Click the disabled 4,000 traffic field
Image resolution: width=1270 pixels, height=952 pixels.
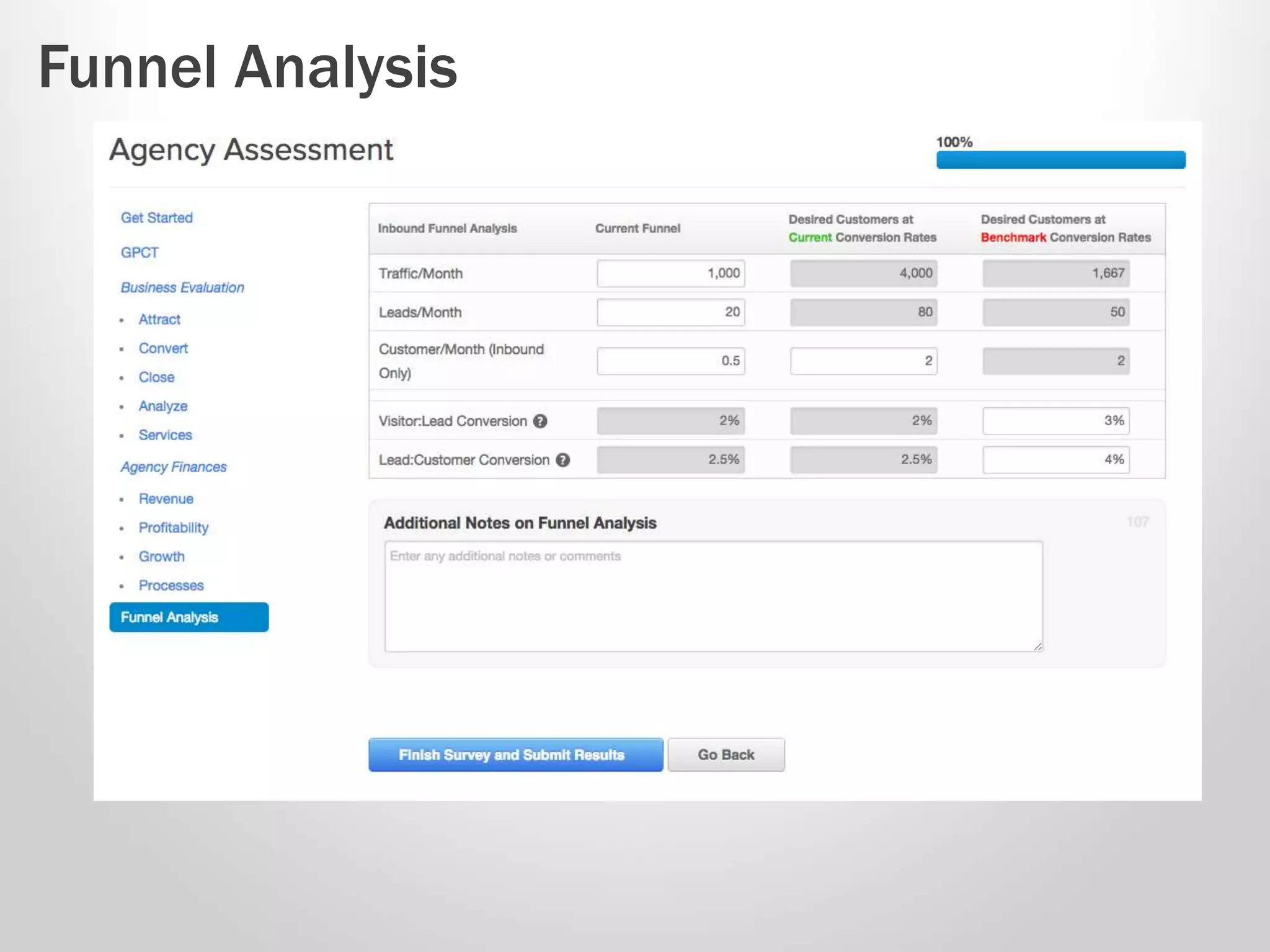coord(864,273)
